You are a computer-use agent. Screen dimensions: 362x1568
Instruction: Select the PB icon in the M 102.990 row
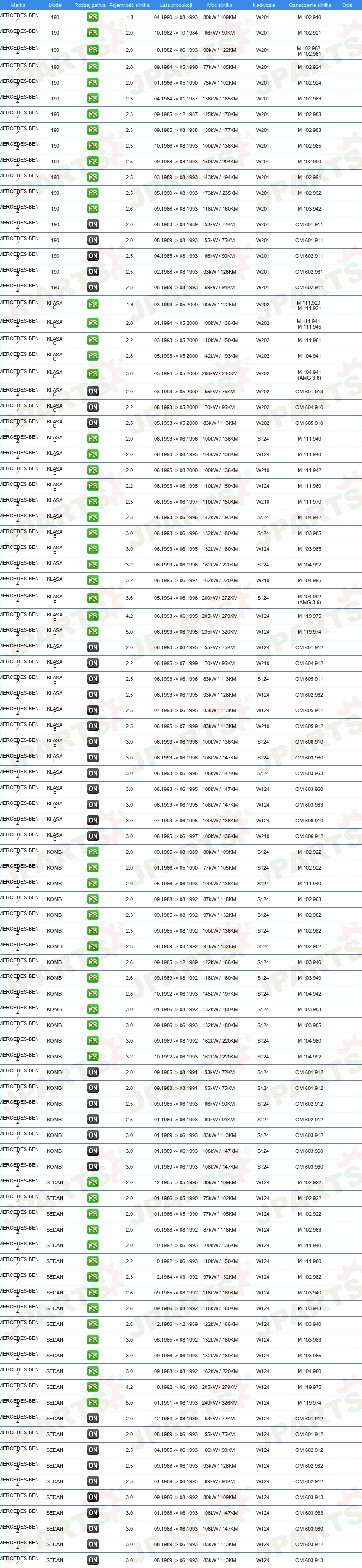pyautogui.click(x=93, y=162)
